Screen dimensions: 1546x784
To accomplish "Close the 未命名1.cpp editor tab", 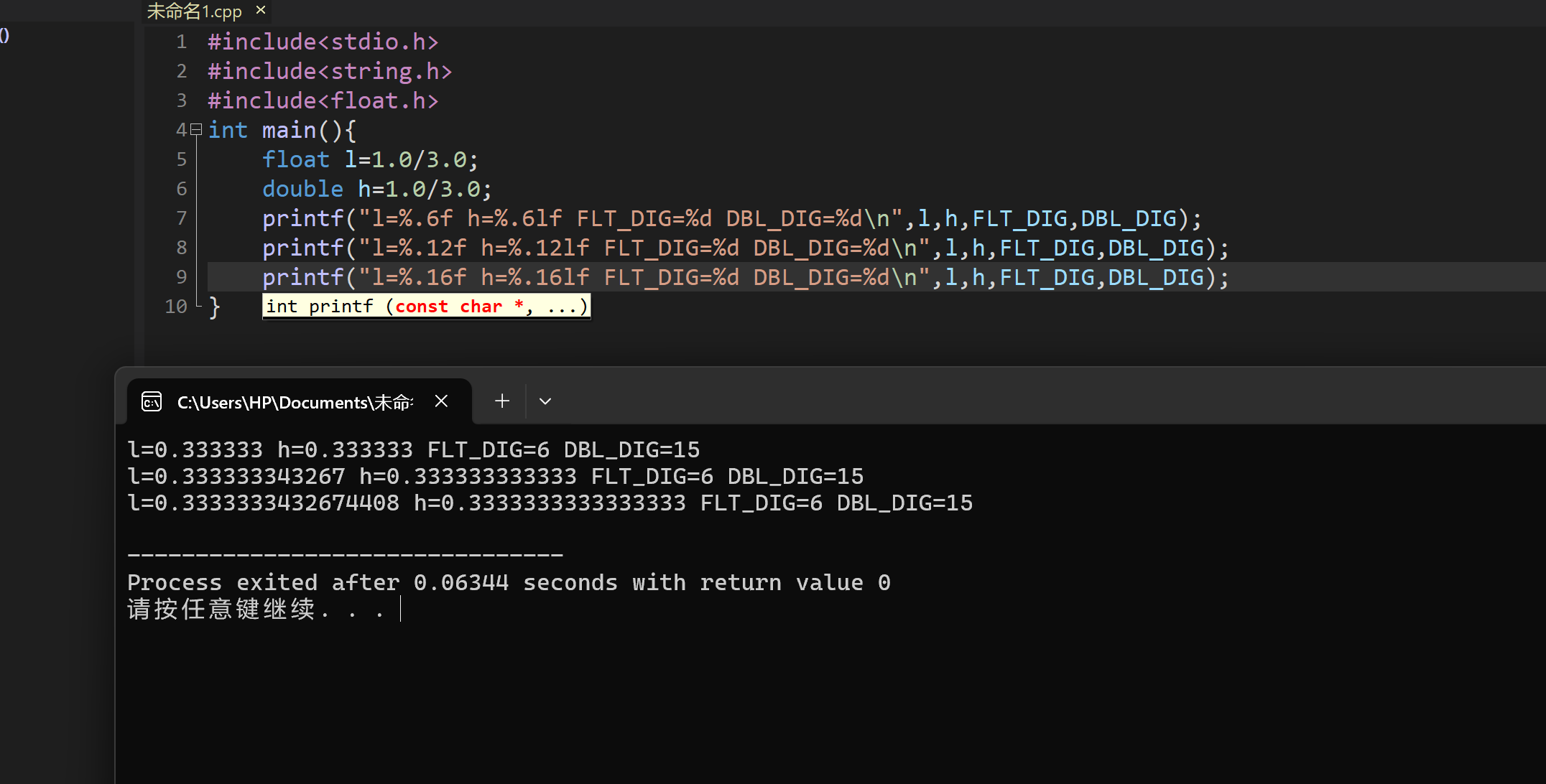I will pos(261,10).
